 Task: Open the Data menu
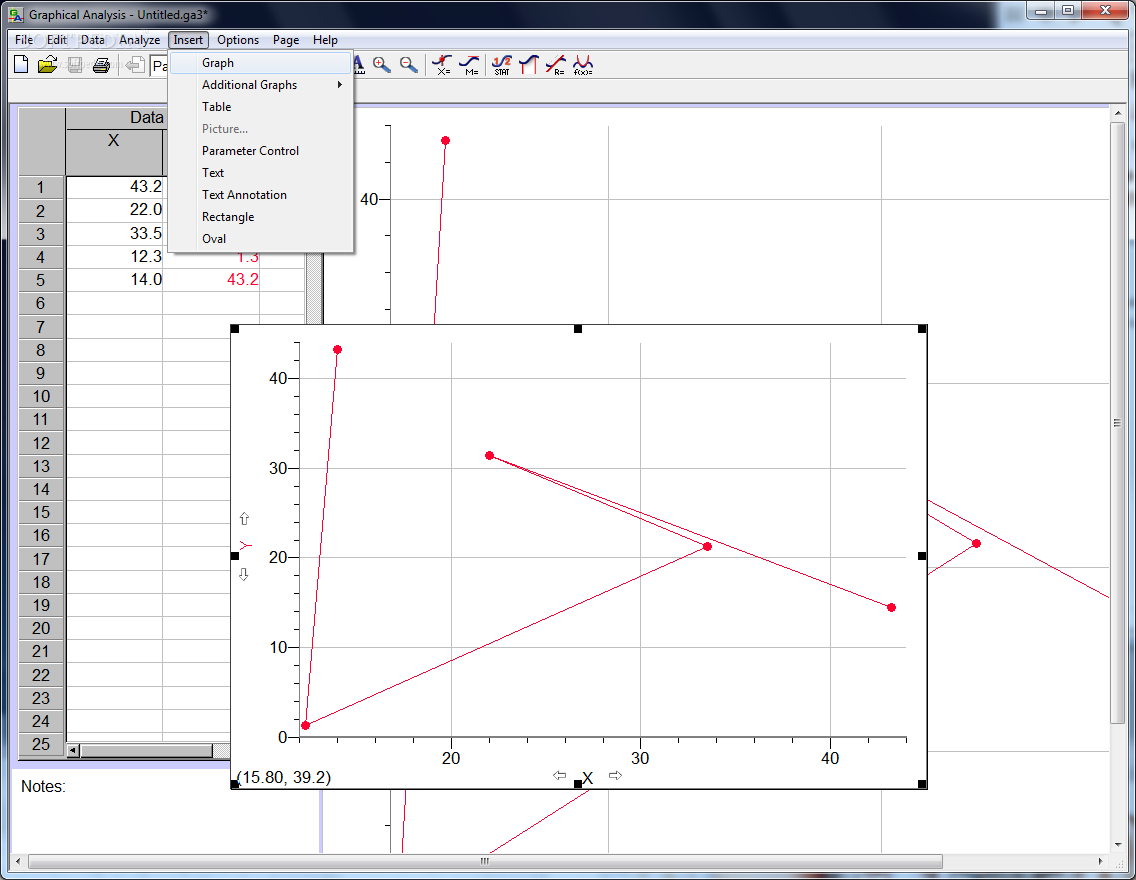click(93, 40)
